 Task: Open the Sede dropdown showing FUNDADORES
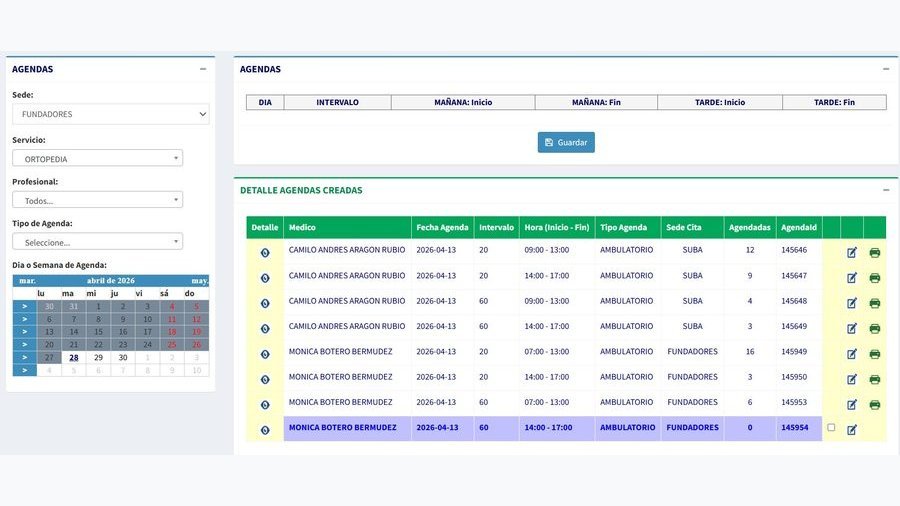111,114
